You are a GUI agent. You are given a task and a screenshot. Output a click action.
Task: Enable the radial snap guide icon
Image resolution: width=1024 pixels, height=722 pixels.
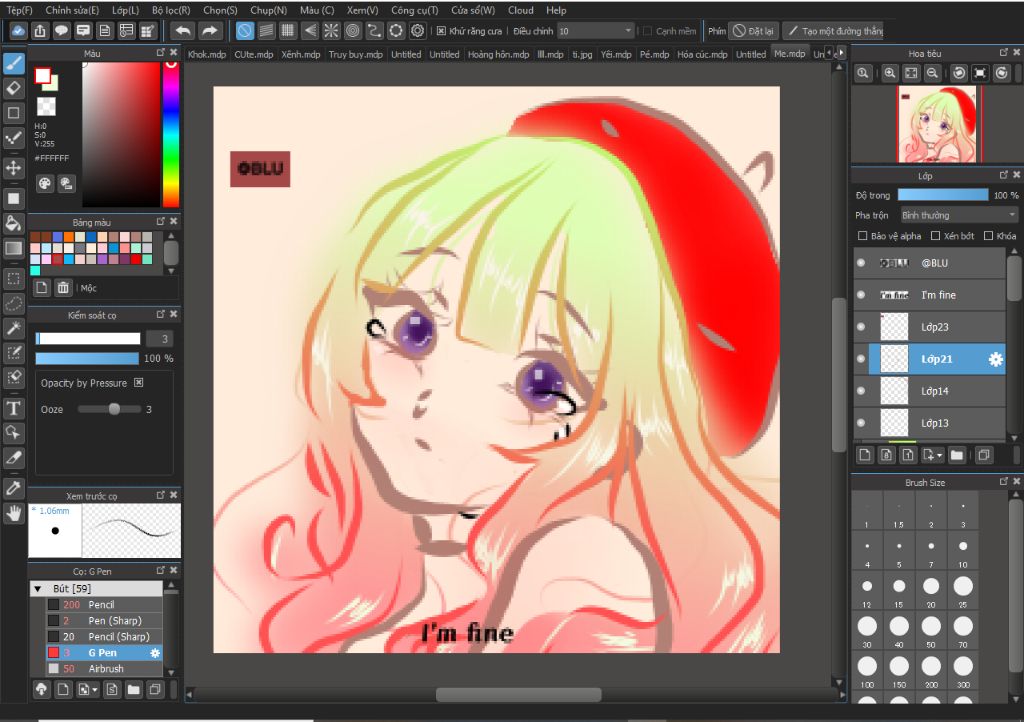point(331,31)
